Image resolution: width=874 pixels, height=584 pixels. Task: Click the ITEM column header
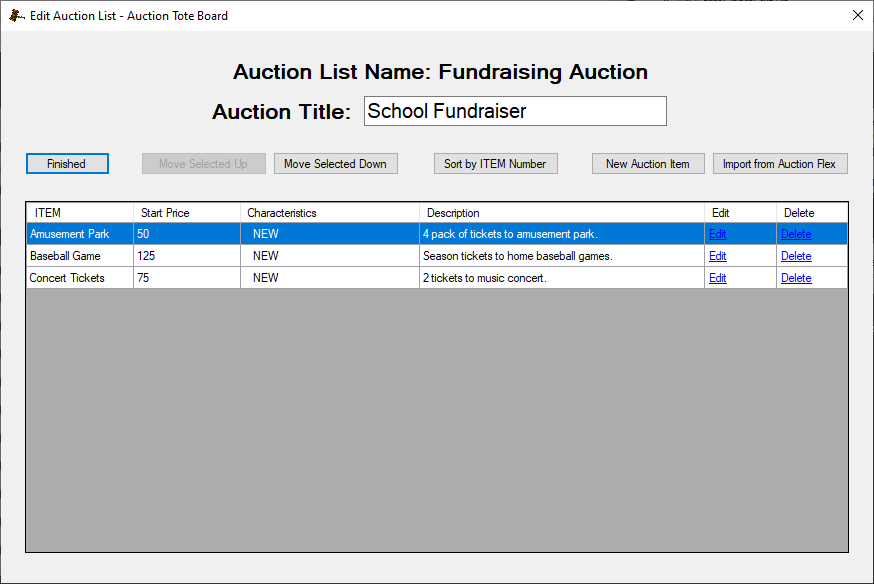click(79, 213)
